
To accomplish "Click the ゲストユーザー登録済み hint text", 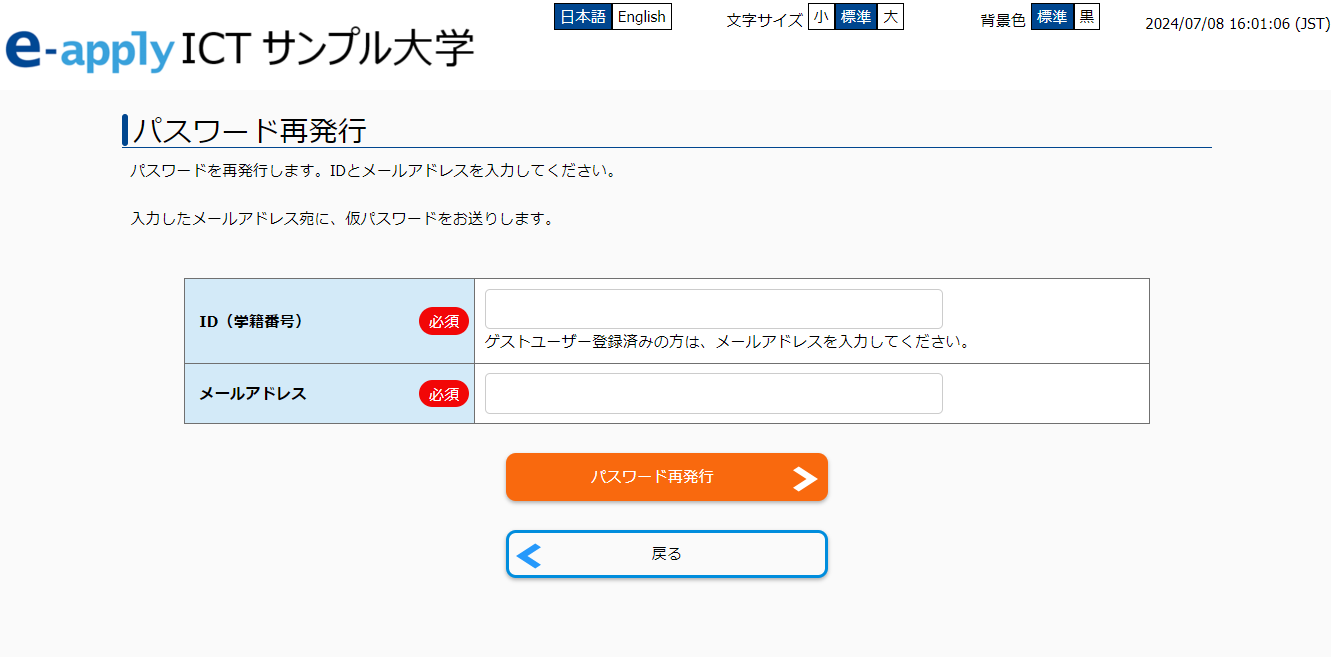I will pyautogui.click(x=728, y=342).
